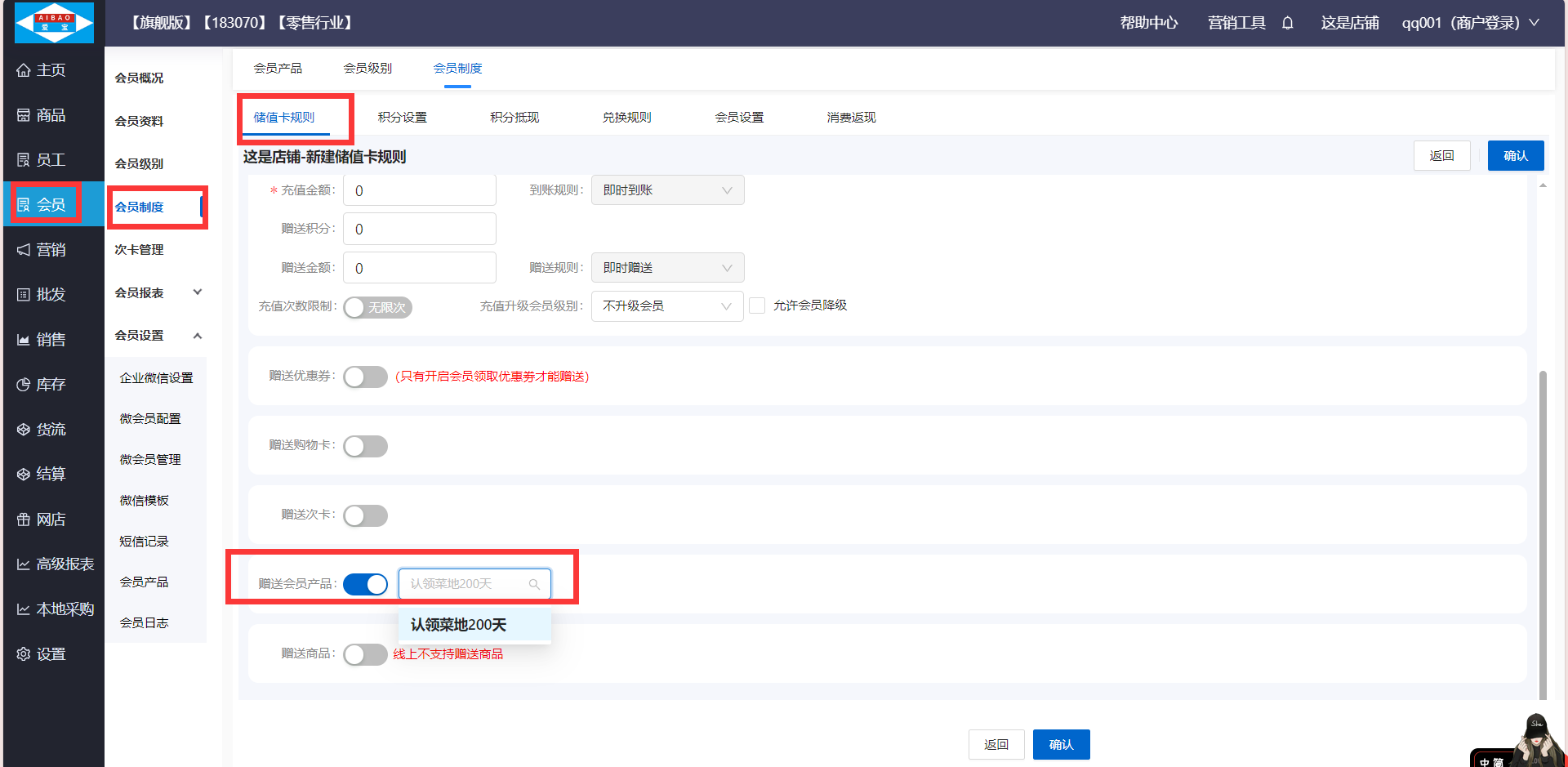Turn off the 赠送会员产品 switch
This screenshot has height=767, width=1568.
click(365, 584)
